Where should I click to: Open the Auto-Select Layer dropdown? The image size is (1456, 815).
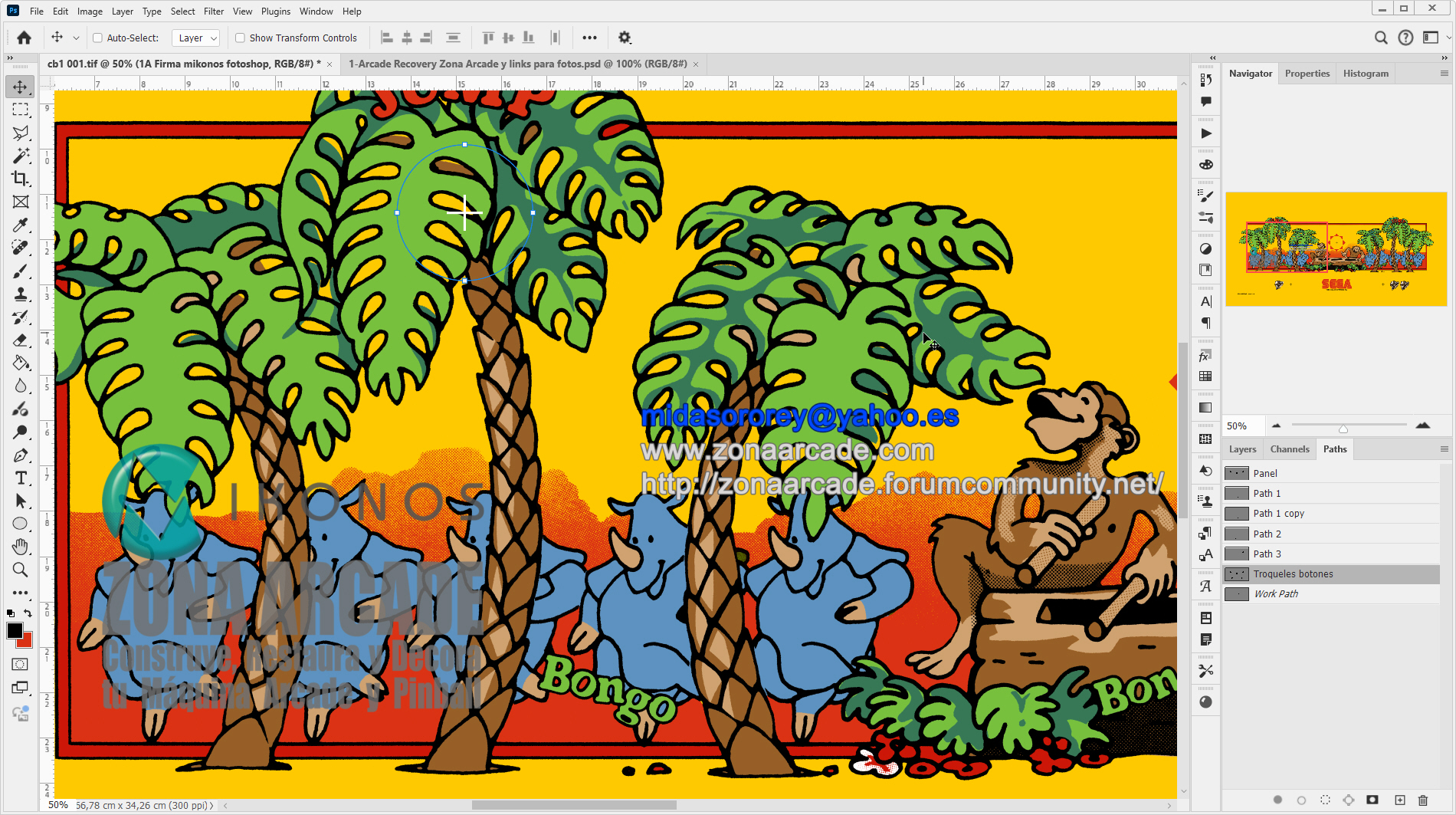tap(196, 38)
